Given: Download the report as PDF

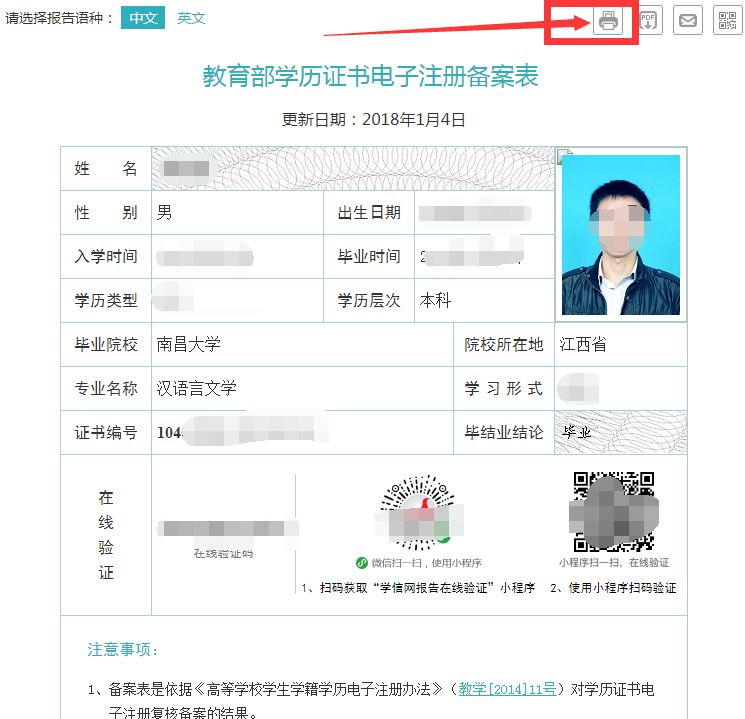Looking at the screenshot, I should [x=648, y=20].
